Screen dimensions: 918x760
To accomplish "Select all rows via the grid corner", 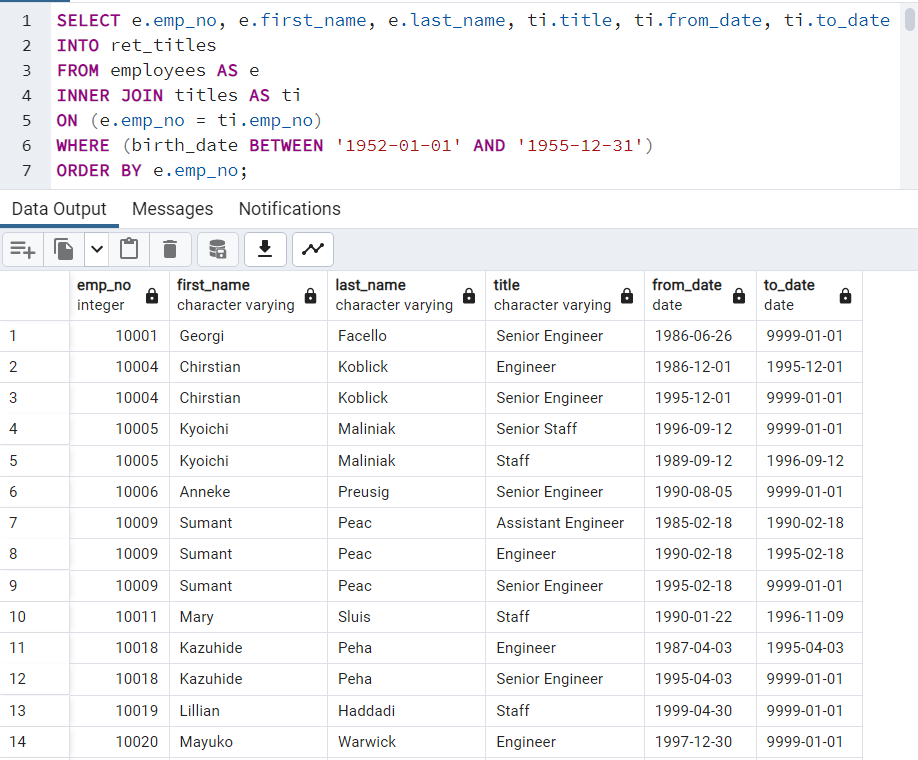I will coord(35,294).
